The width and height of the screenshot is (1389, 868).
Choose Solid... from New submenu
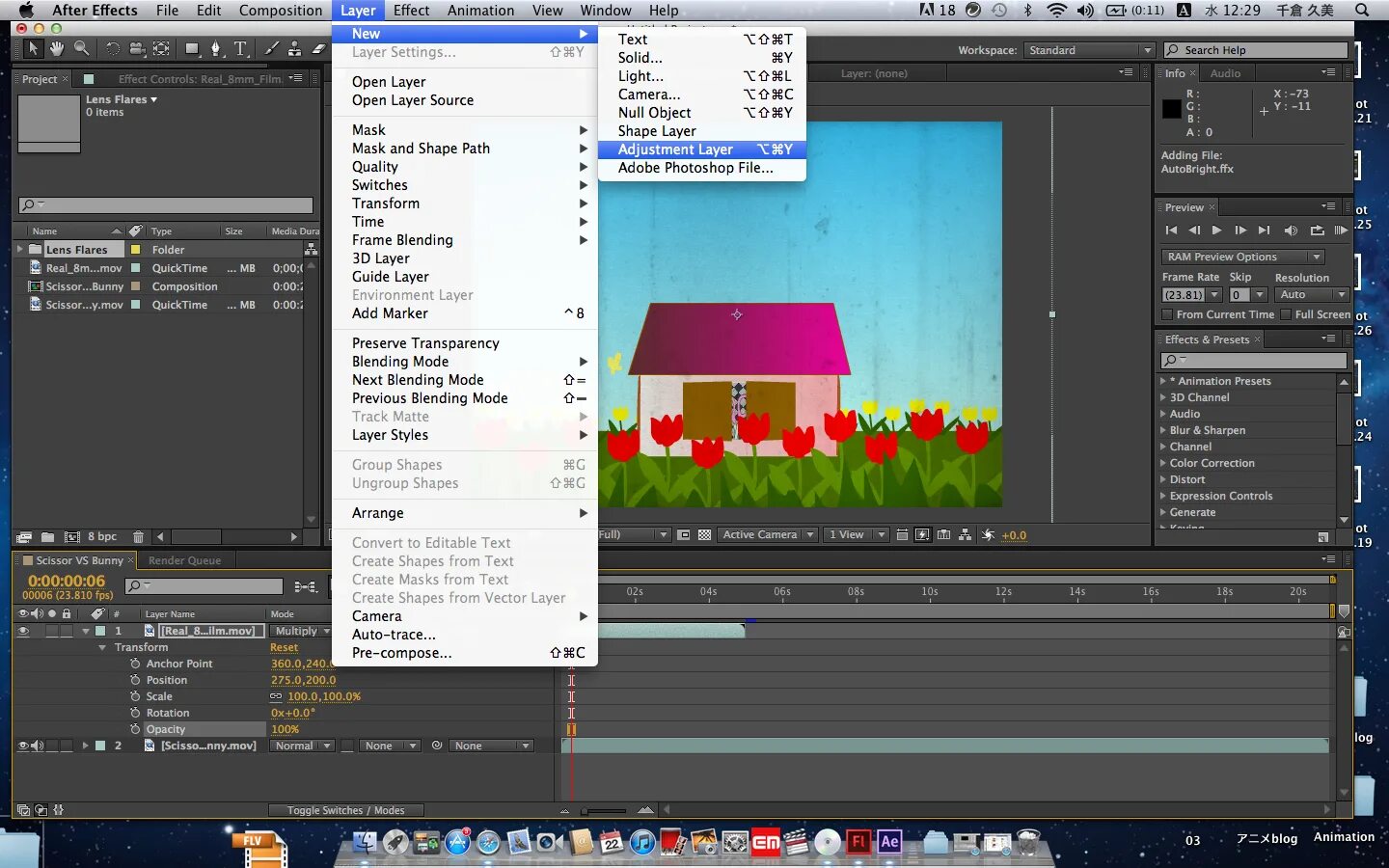point(701,58)
